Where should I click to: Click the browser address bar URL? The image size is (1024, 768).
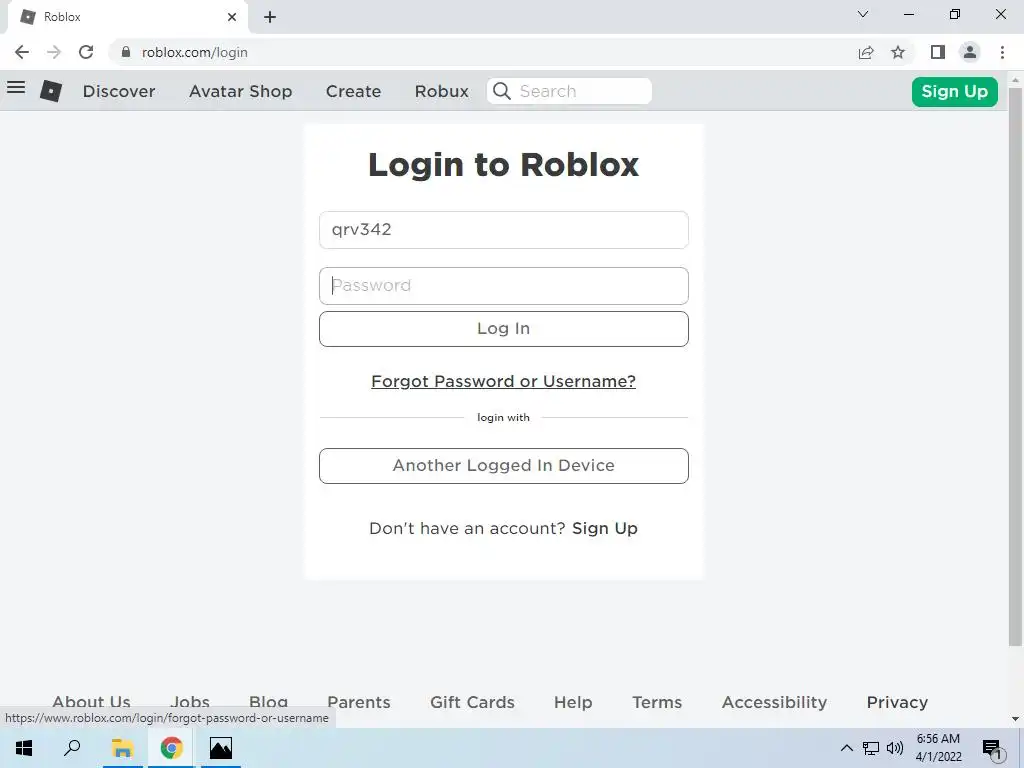(x=195, y=52)
